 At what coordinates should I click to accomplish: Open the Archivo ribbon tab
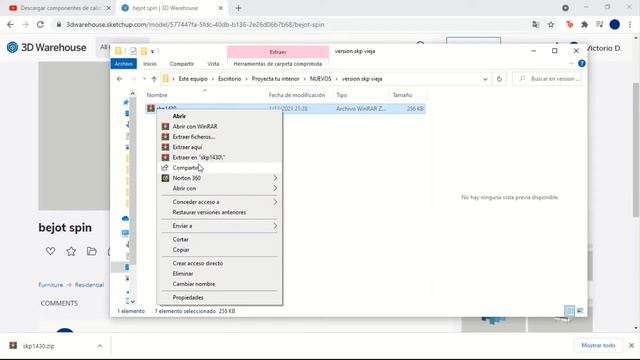(123, 64)
